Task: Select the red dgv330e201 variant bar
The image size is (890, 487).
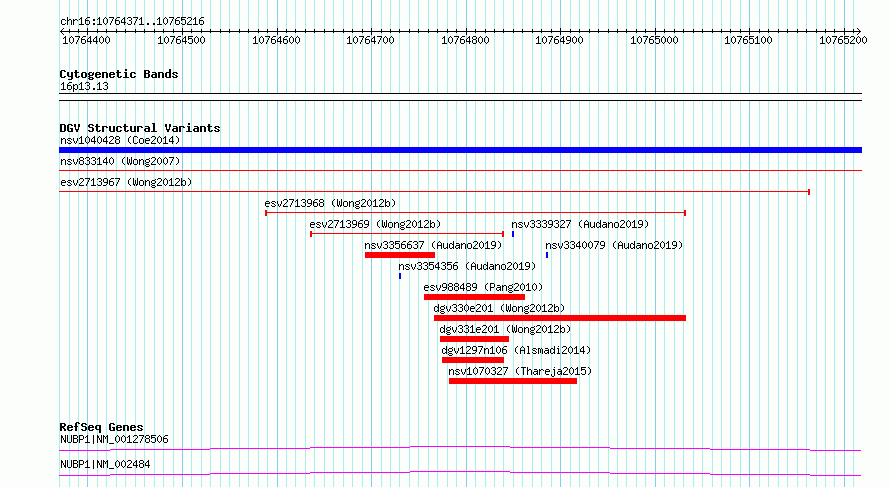Action: [x=560, y=318]
